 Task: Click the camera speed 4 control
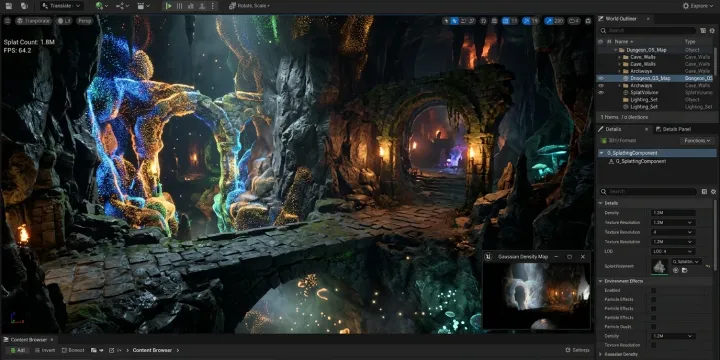click(574, 21)
